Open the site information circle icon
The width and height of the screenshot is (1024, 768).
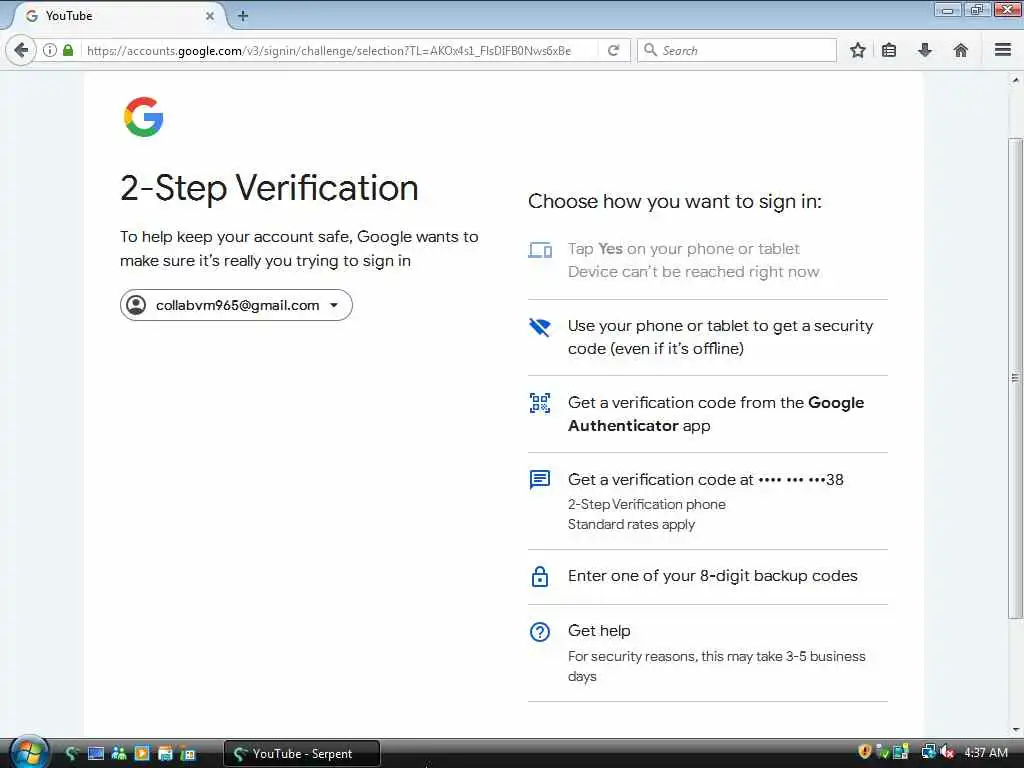click(x=50, y=50)
